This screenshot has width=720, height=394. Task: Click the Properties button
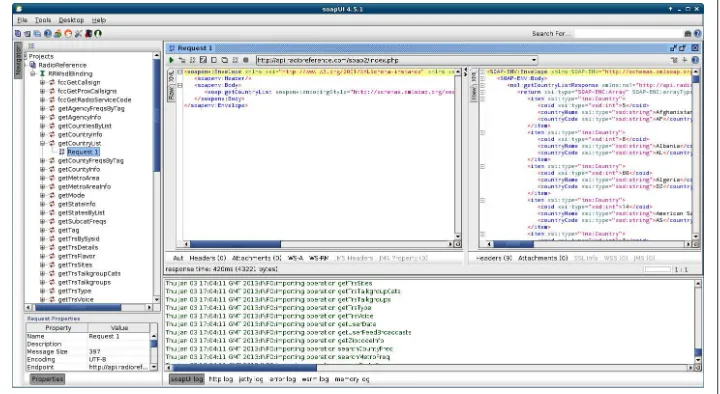click(47, 379)
